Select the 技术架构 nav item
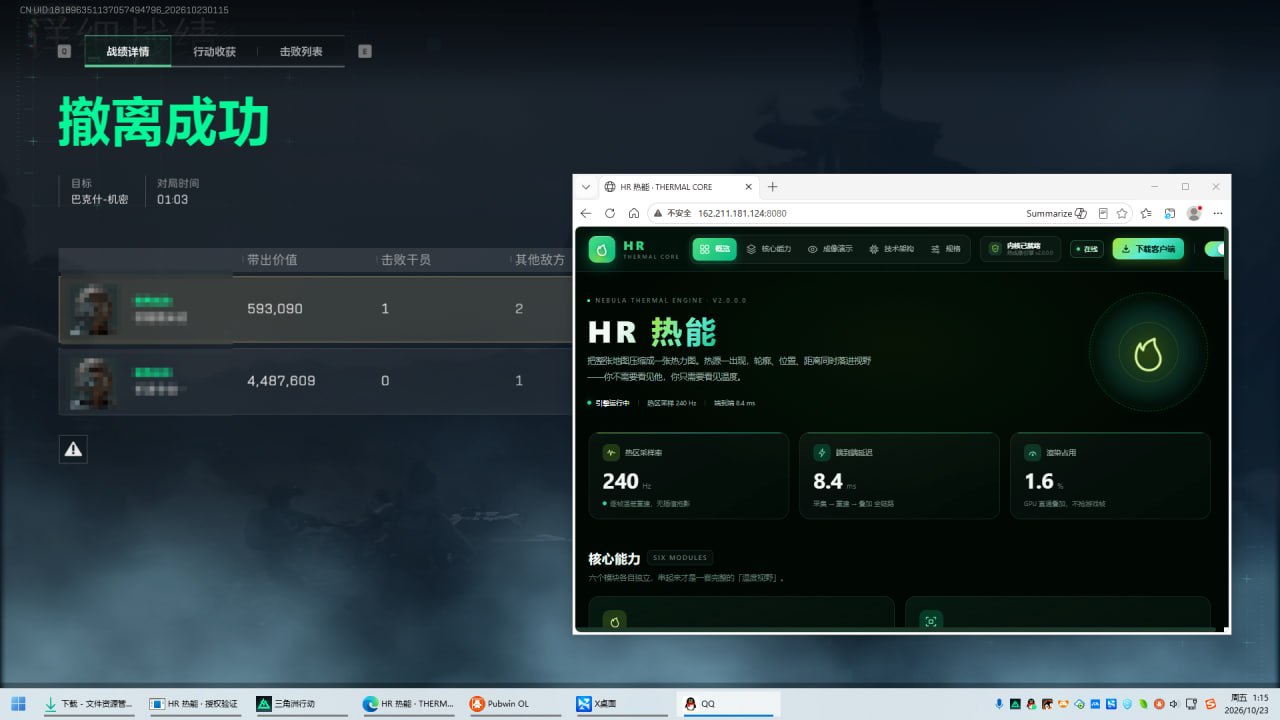 tap(892, 249)
